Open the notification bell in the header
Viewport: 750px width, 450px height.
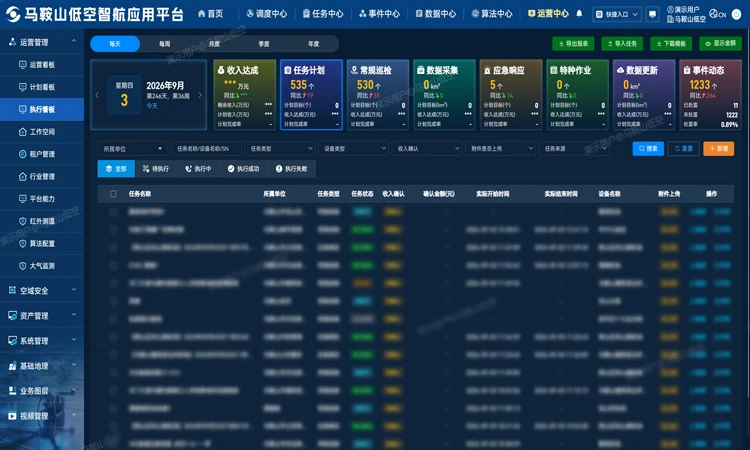[579, 14]
